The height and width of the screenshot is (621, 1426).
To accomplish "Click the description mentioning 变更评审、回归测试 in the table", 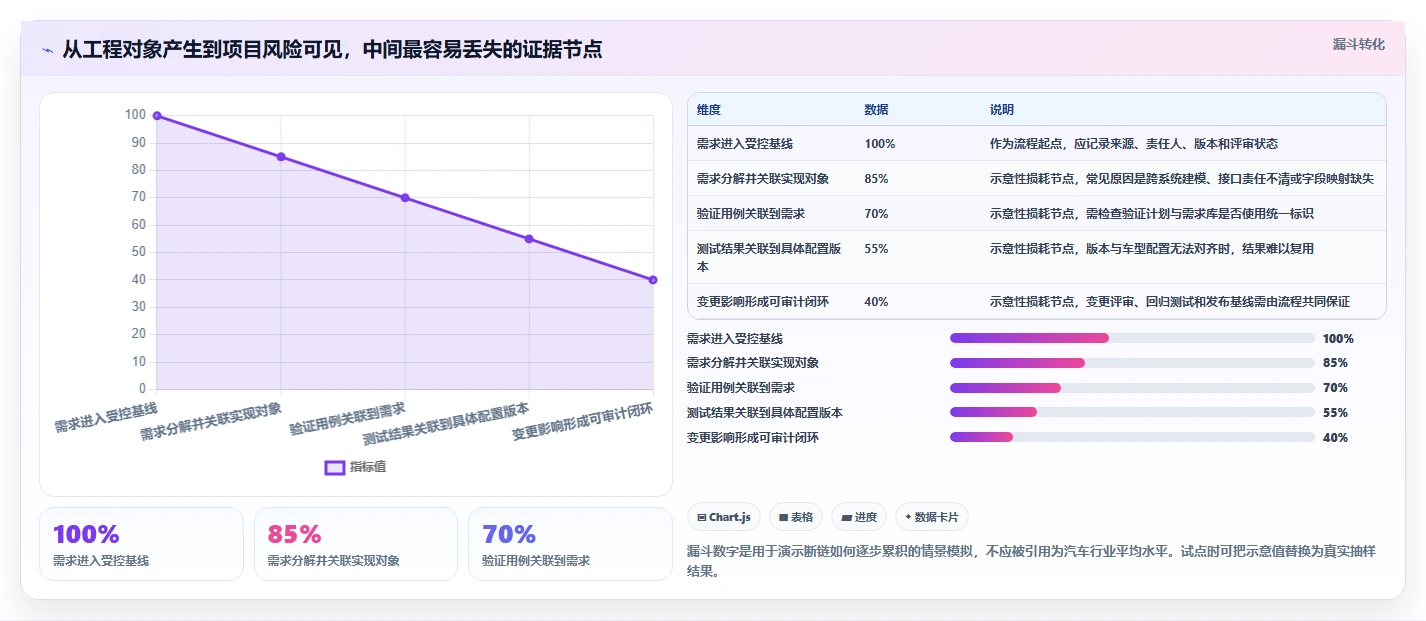I will point(1170,302).
